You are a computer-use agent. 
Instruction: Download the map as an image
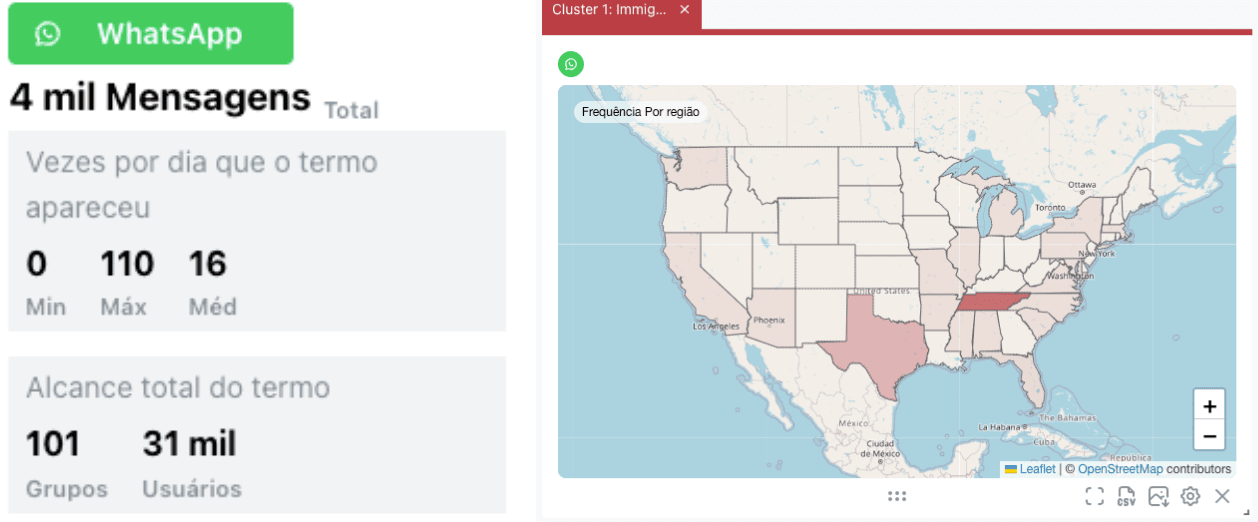(x=1158, y=496)
